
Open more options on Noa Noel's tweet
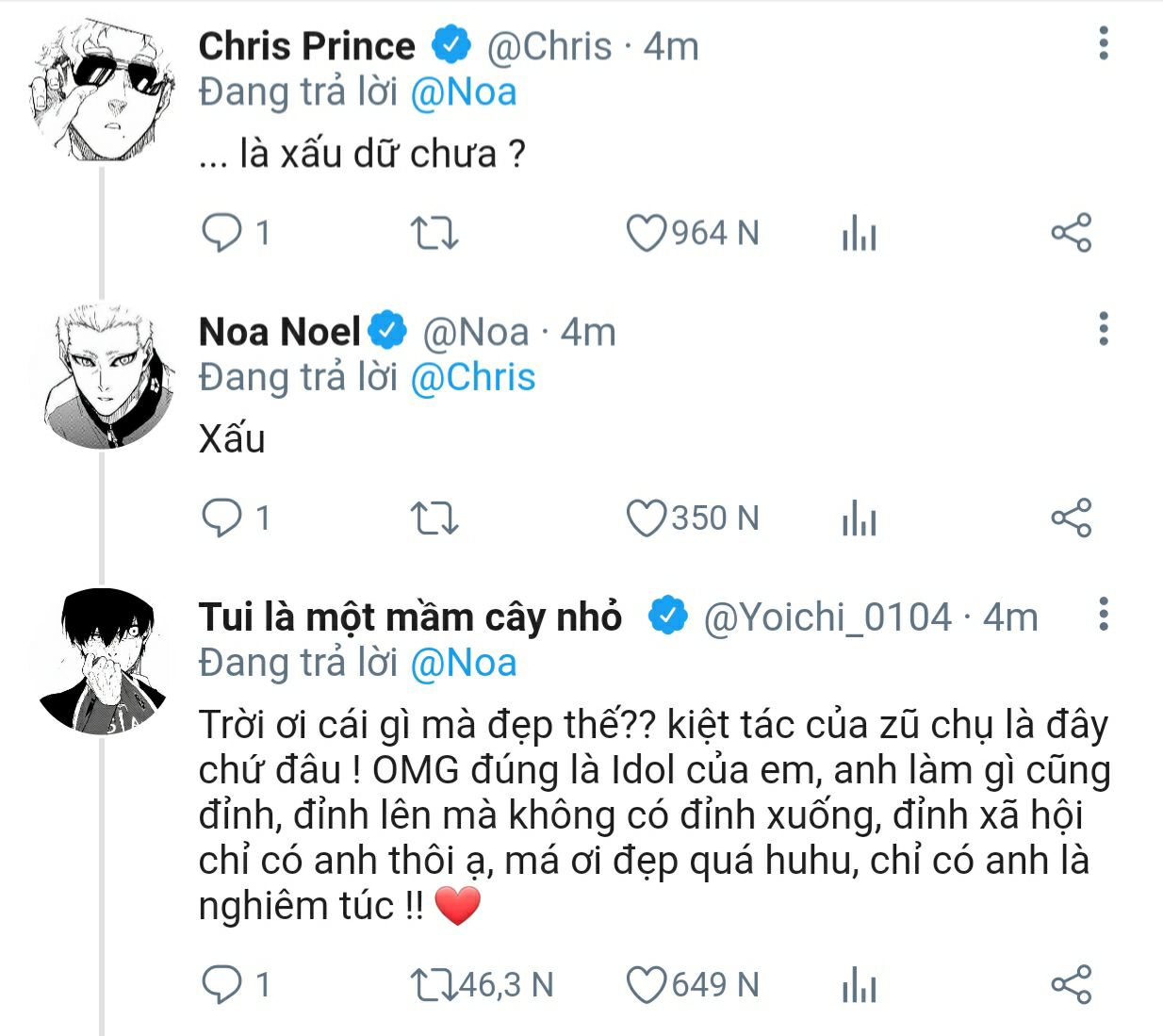coord(1104,329)
